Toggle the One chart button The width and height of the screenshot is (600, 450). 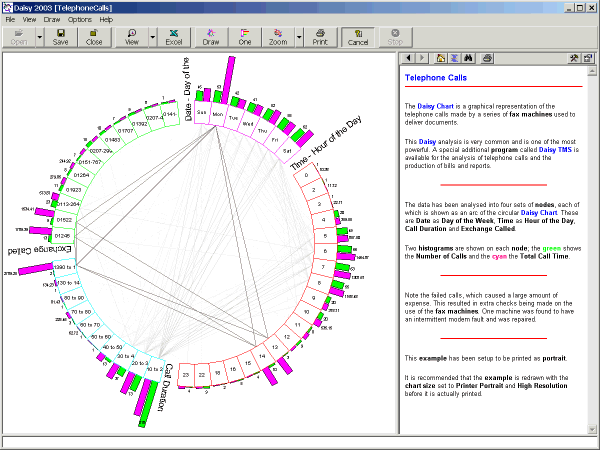pos(245,37)
